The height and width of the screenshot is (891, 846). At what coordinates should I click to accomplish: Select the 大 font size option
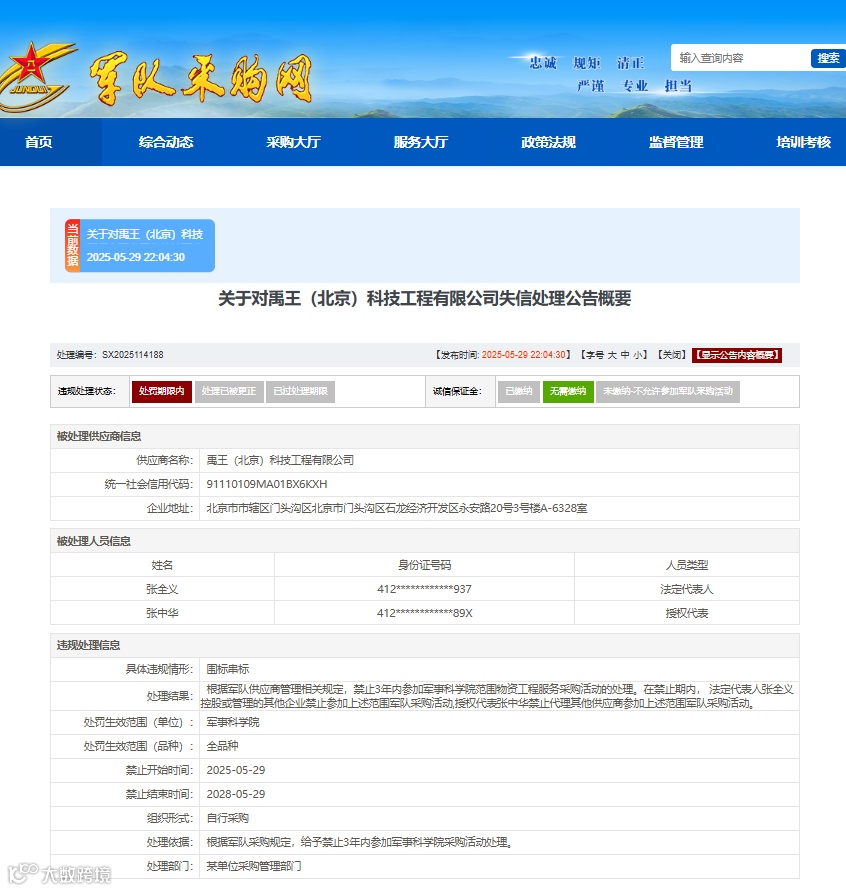point(611,354)
